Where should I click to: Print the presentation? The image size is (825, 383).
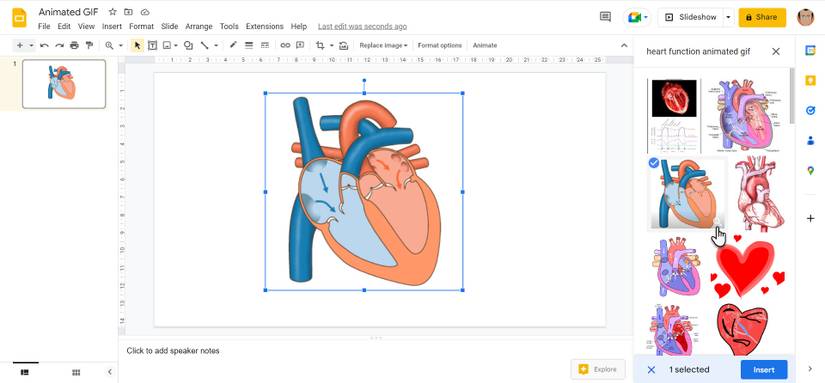pos(74,45)
